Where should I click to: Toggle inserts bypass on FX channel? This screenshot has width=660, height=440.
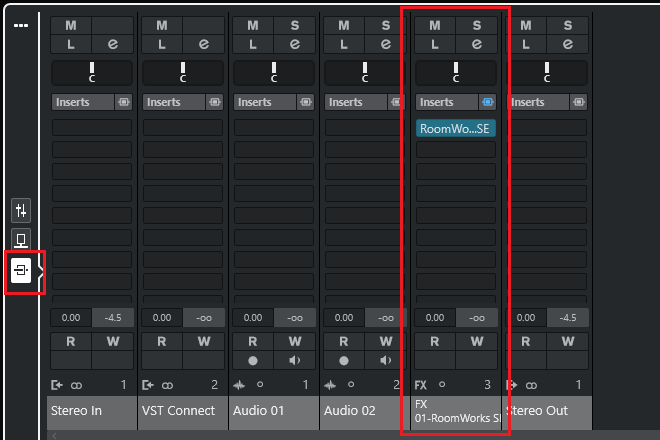tap(487, 102)
